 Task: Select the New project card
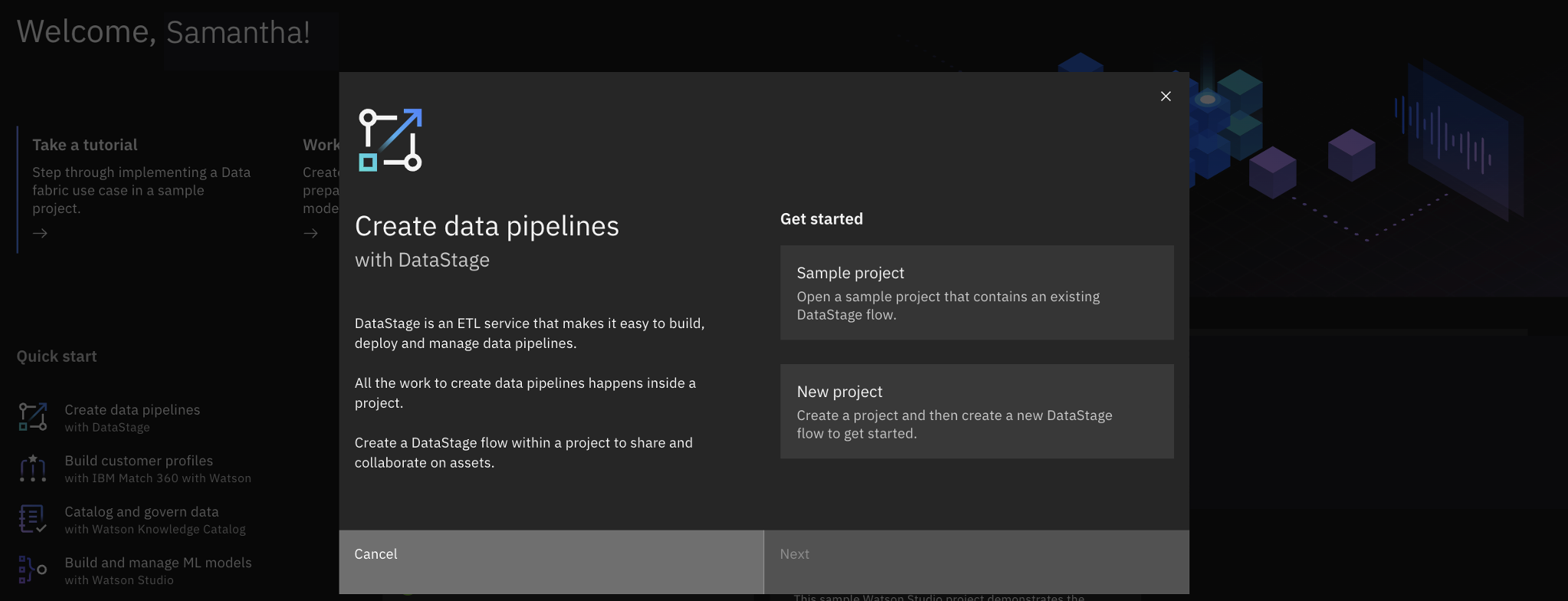[976, 412]
